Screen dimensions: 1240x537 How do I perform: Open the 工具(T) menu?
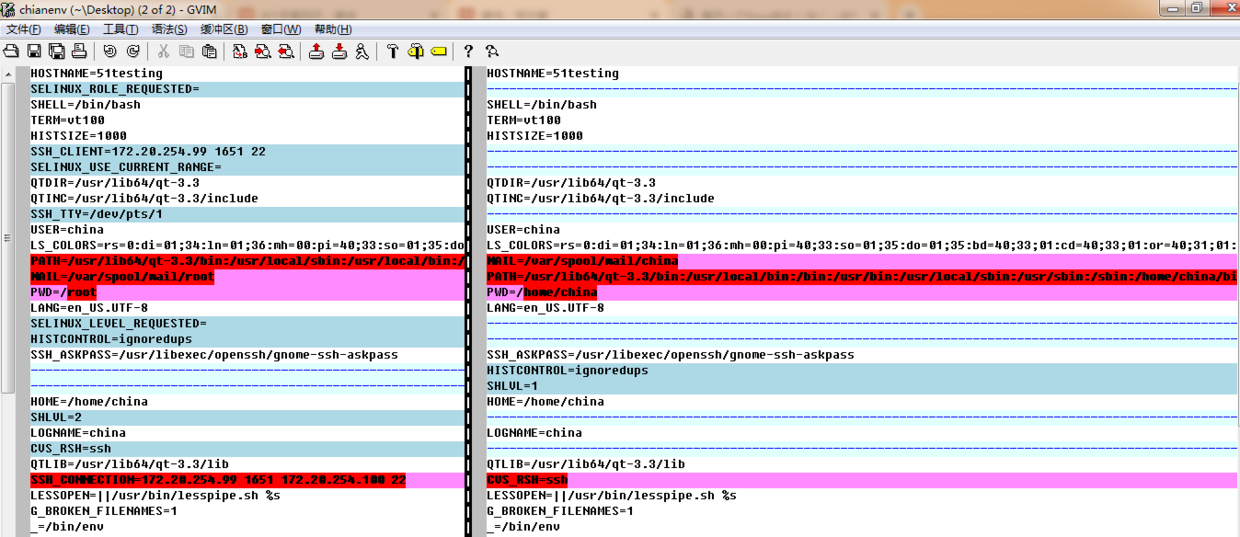point(120,30)
